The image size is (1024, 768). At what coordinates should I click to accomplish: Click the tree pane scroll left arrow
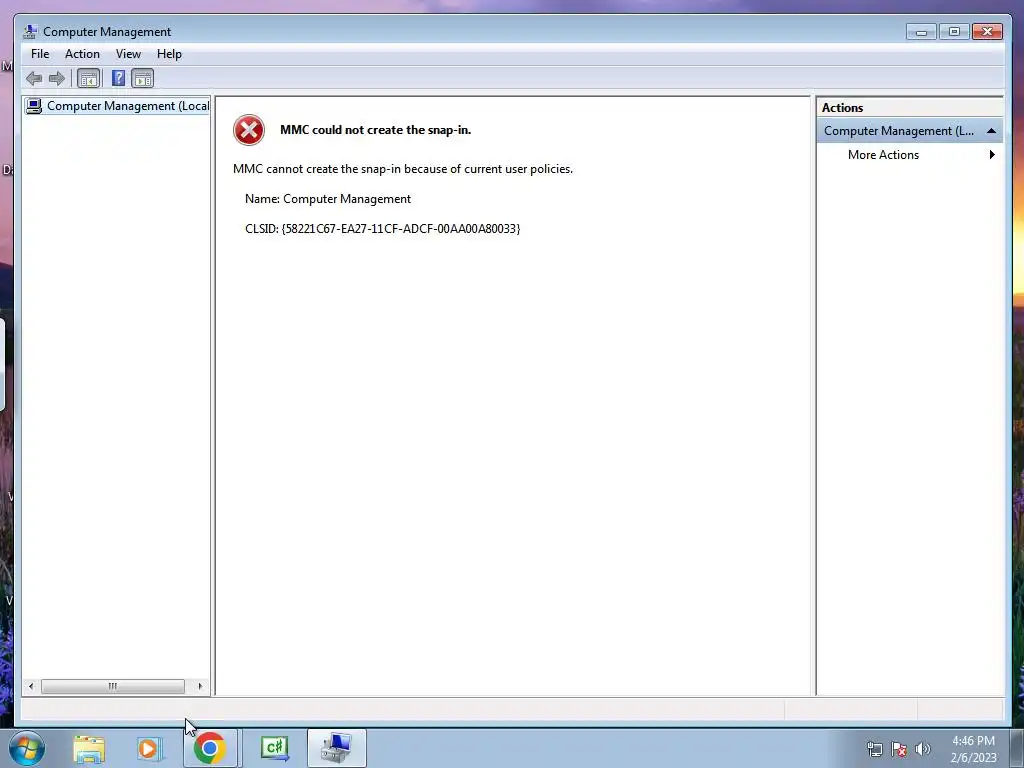pos(31,686)
